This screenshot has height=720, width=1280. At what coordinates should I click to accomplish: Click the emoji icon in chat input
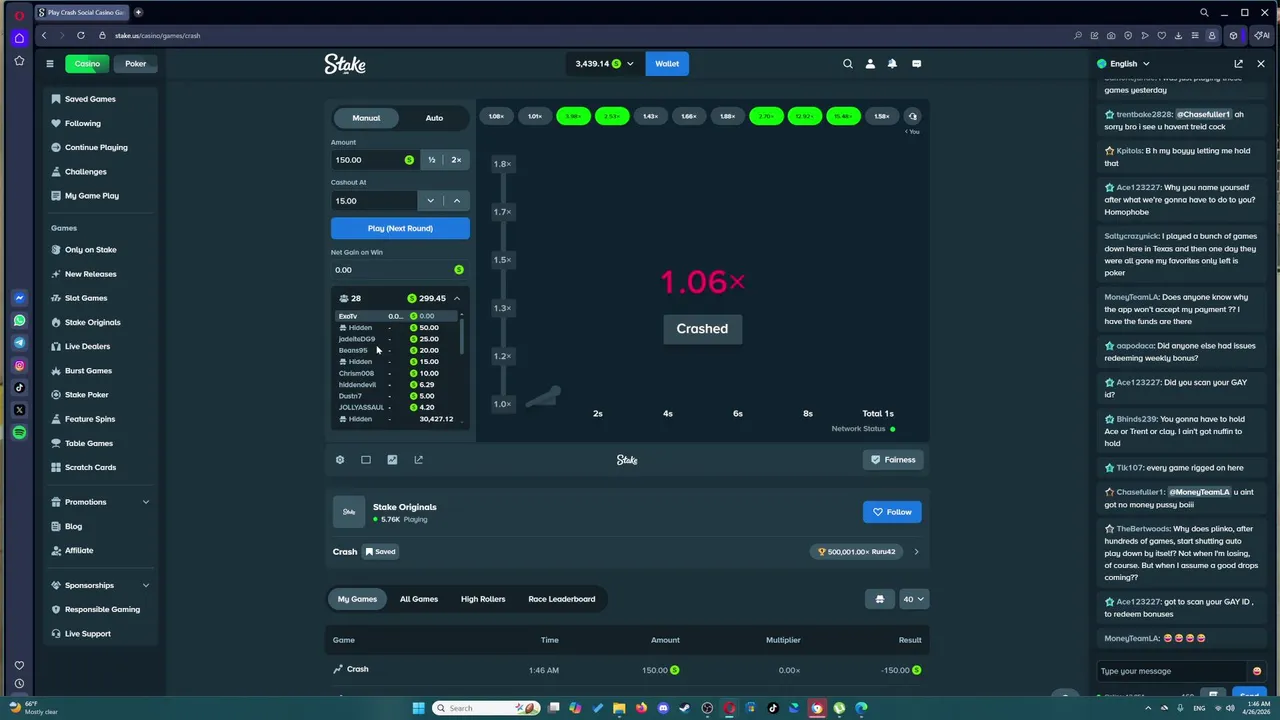click(x=1257, y=671)
